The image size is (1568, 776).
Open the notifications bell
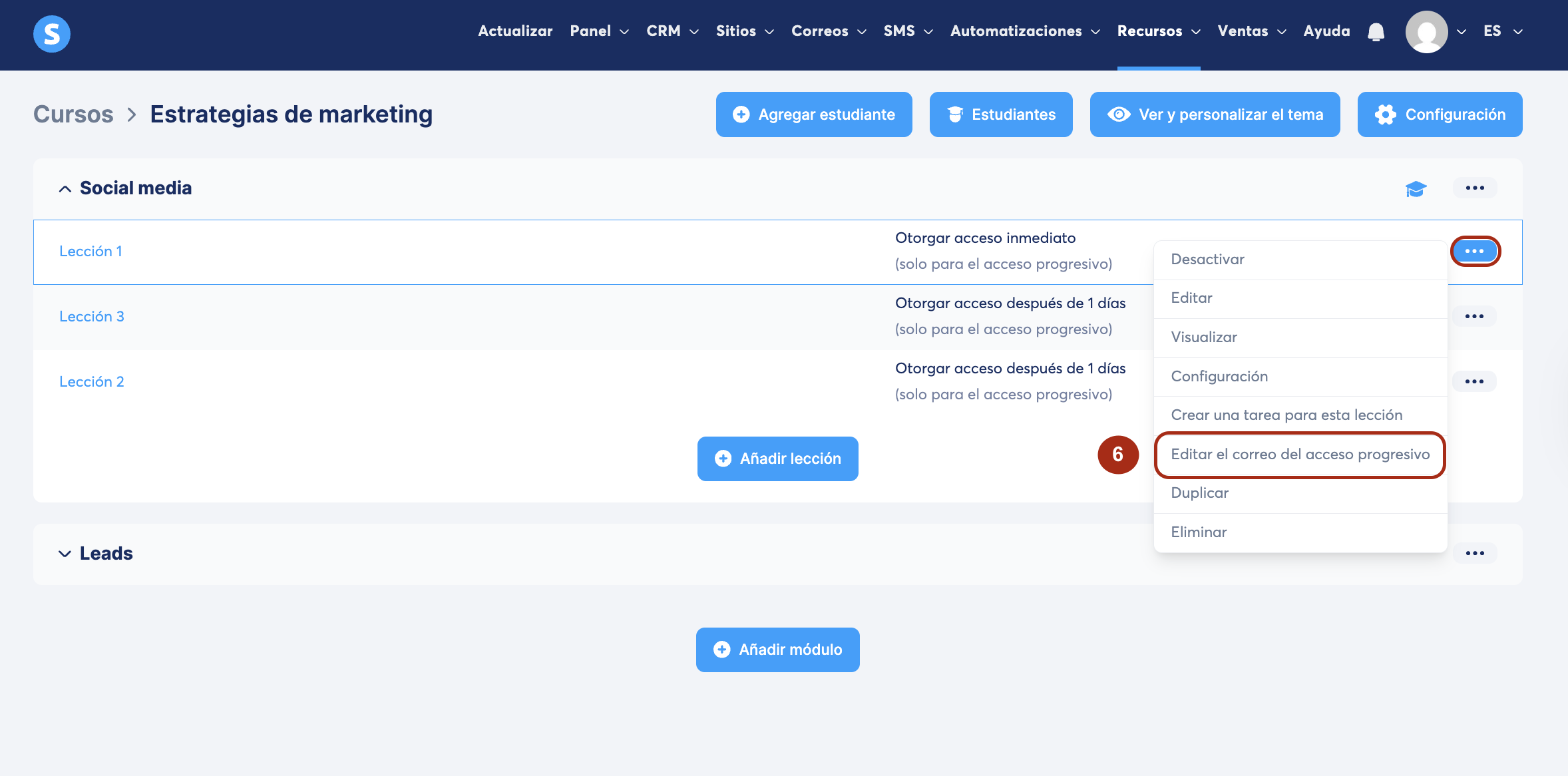click(x=1376, y=32)
